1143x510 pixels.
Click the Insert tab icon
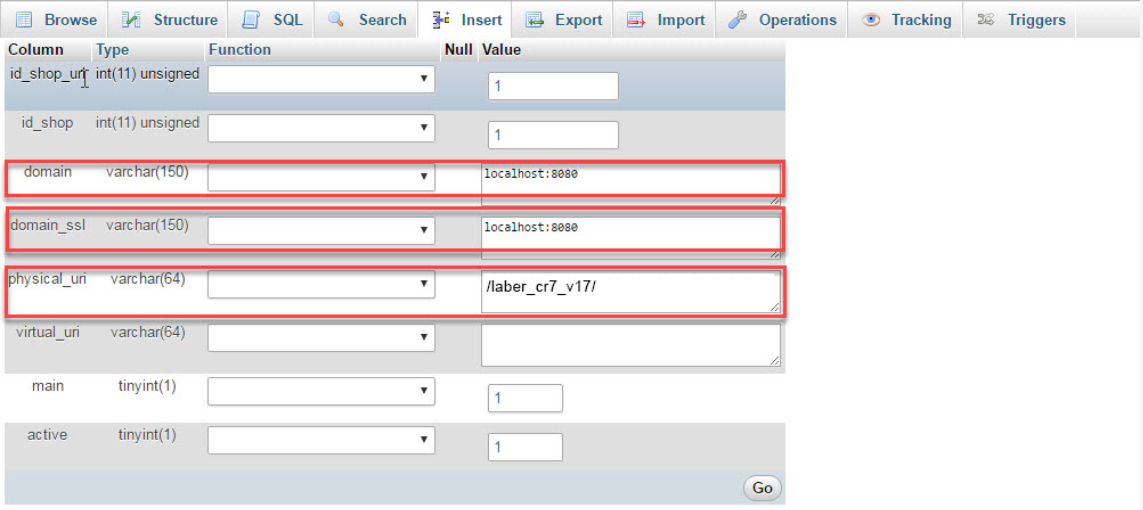(x=441, y=20)
